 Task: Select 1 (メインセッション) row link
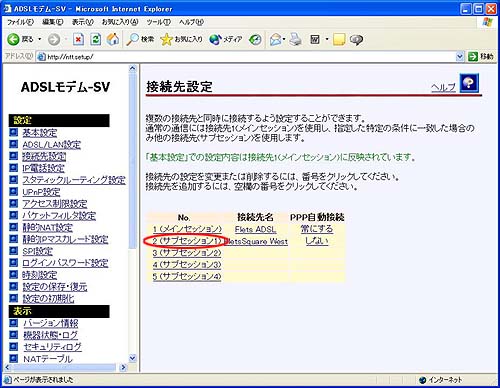[187, 229]
